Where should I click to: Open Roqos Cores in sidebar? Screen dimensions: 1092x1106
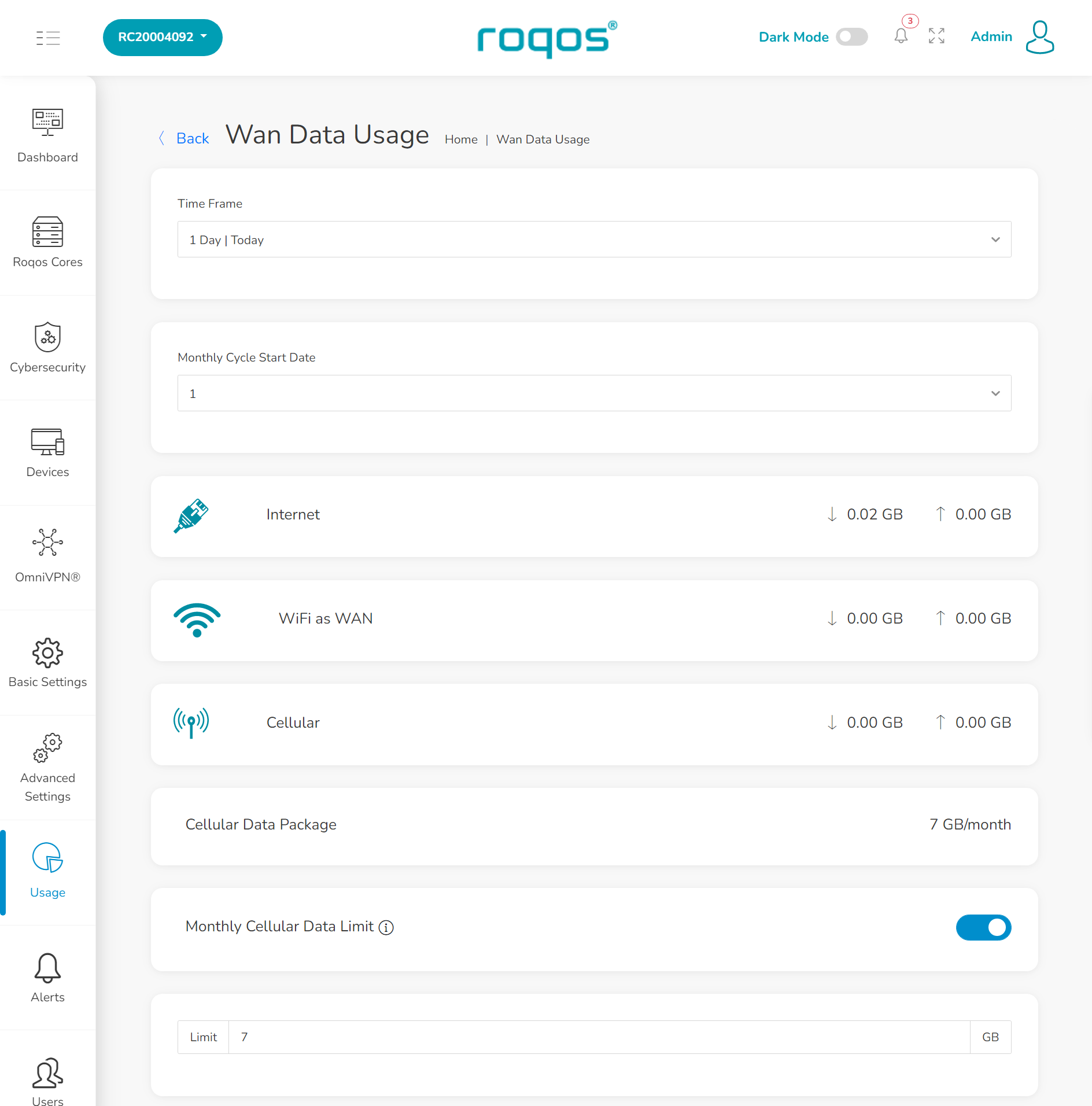click(x=47, y=242)
